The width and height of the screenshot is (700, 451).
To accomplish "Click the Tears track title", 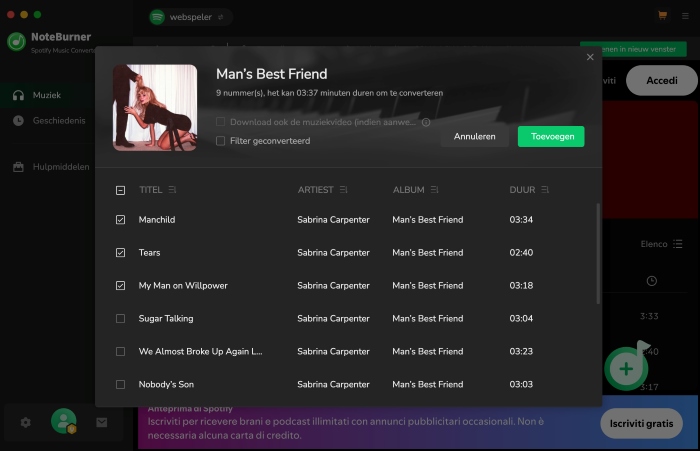I will point(149,253).
